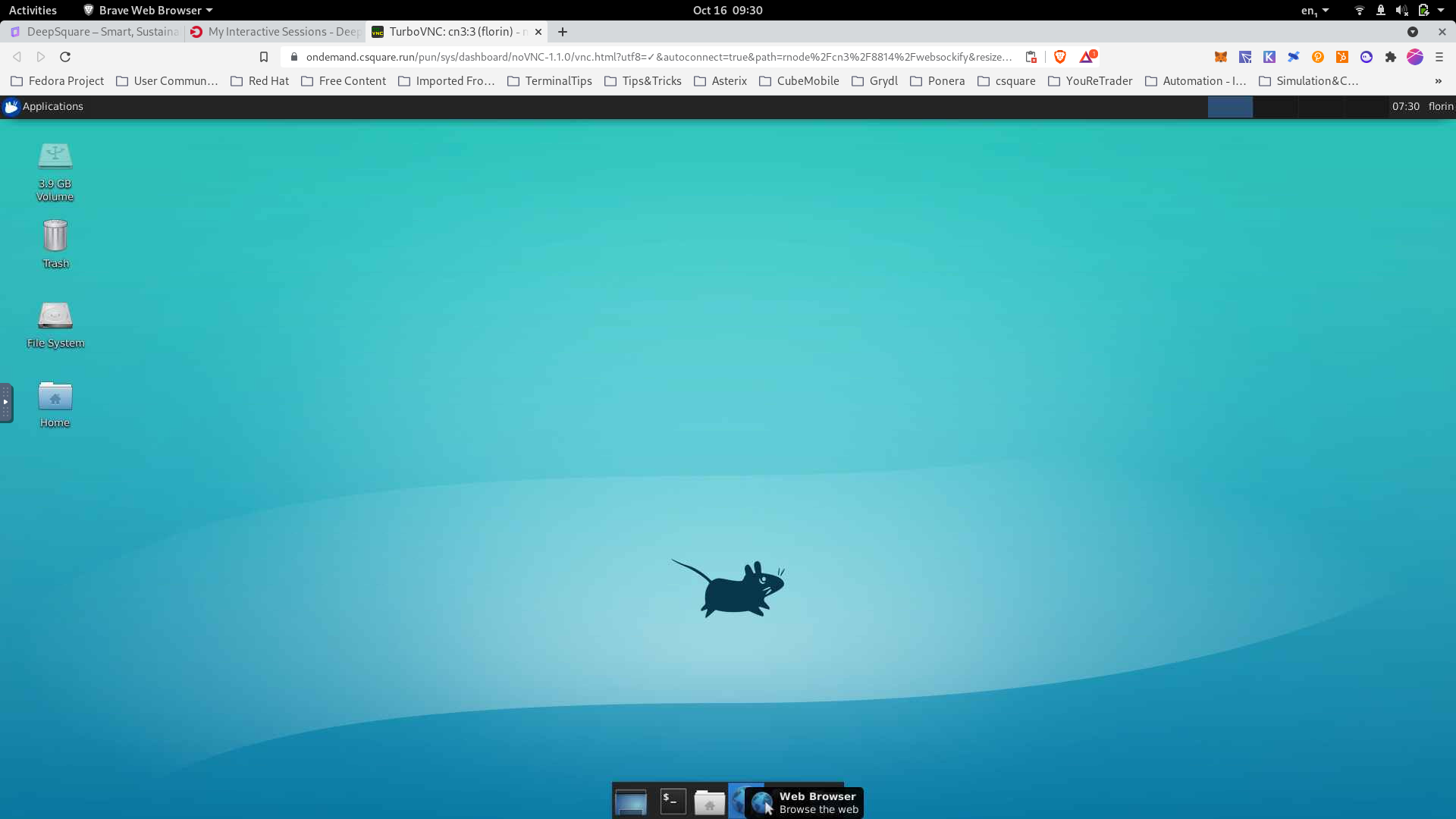Open the Extensions puzzle piece menu
Screen dimensions: 1456x819
click(x=1391, y=57)
